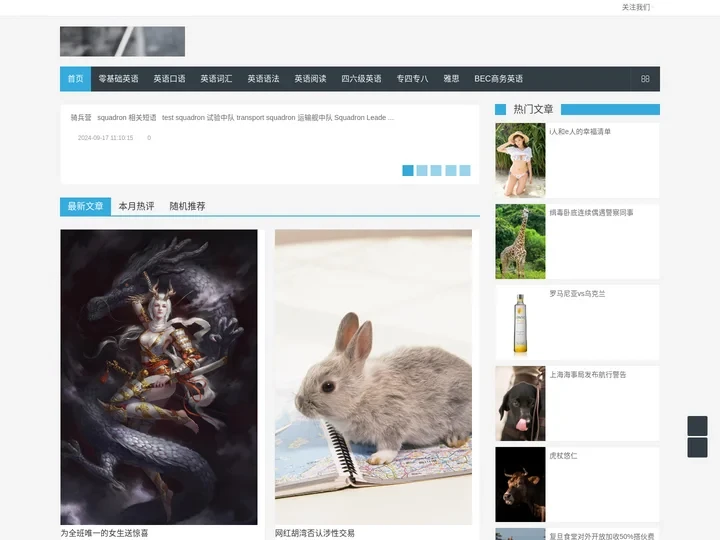Select the third slider pagination dot
720x540 pixels.
coord(436,170)
